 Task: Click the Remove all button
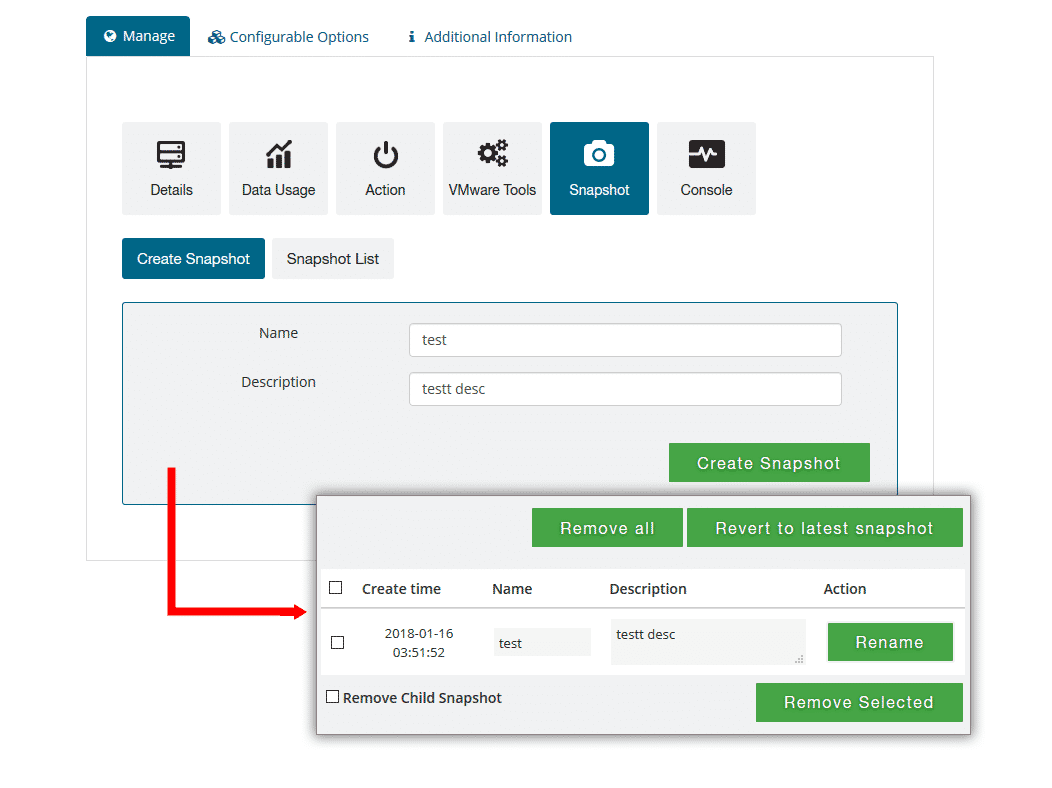[607, 528]
